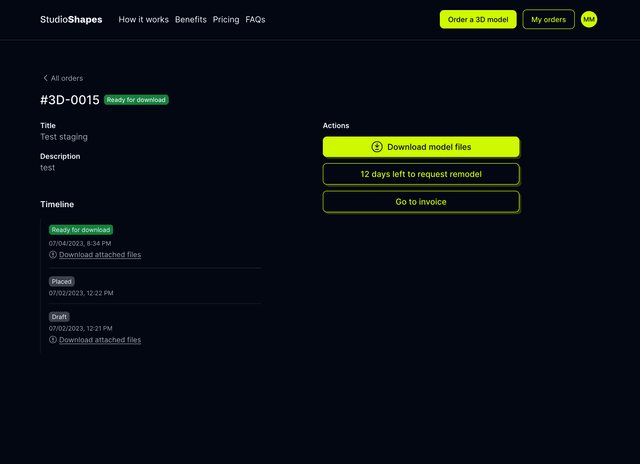The image size is (640, 464).
Task: Click download icon under Ready for download entry
Action: [53, 255]
